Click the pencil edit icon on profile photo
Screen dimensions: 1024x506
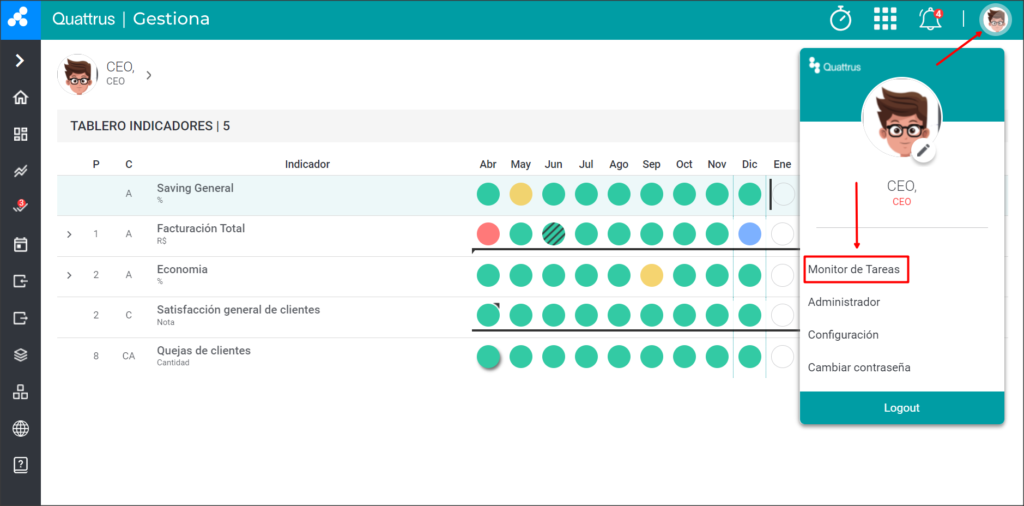tap(922, 151)
